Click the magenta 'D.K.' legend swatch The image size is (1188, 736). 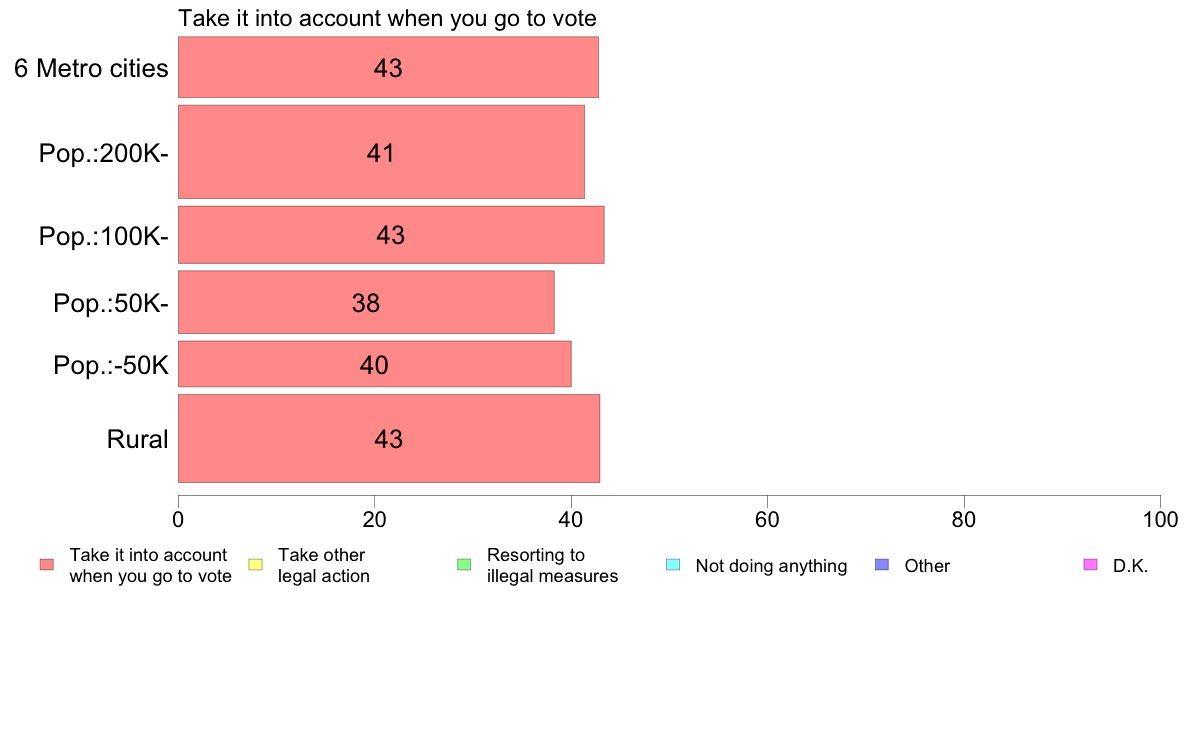[1090, 565]
